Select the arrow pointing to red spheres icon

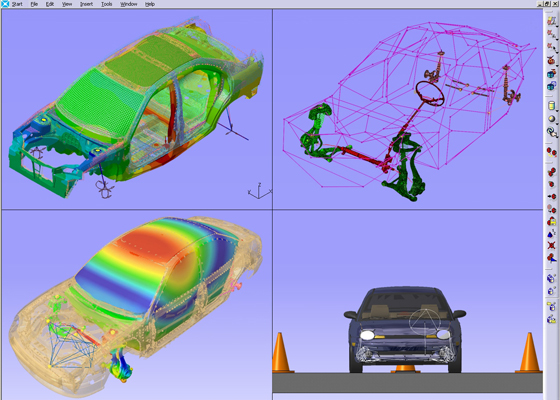point(552,196)
